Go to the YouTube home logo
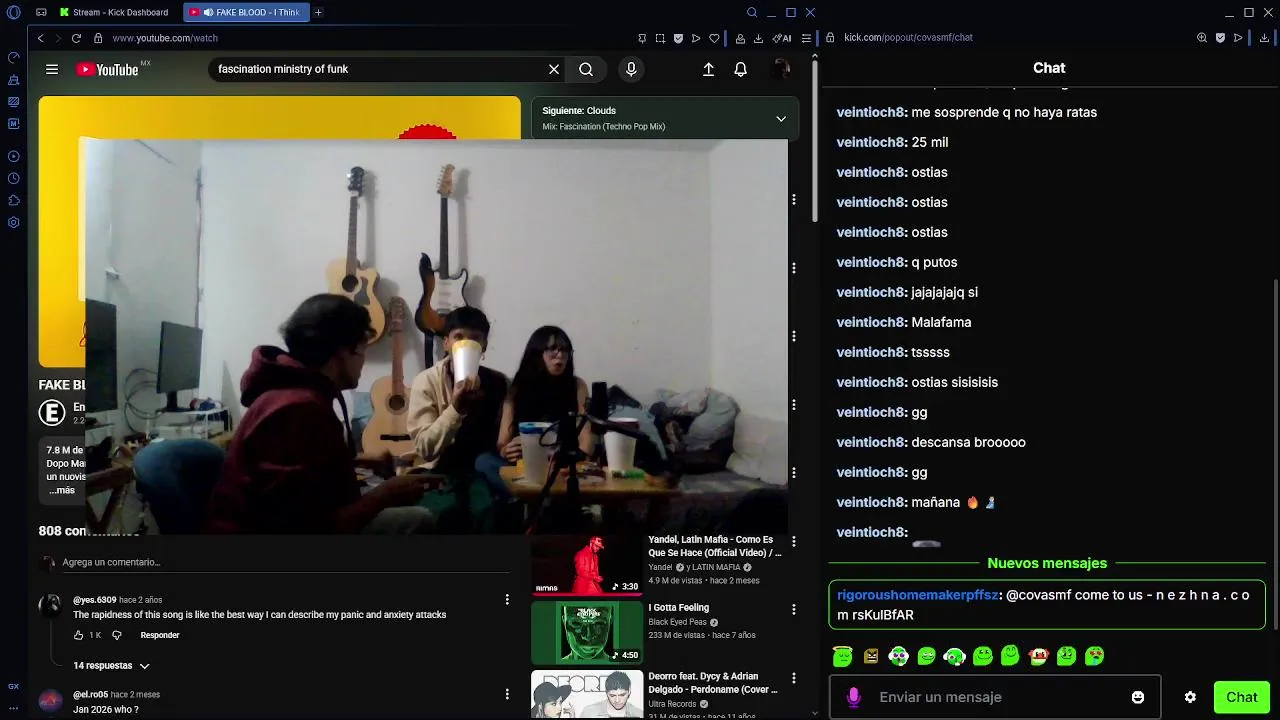Screen dimensions: 1280x720 click(108, 69)
